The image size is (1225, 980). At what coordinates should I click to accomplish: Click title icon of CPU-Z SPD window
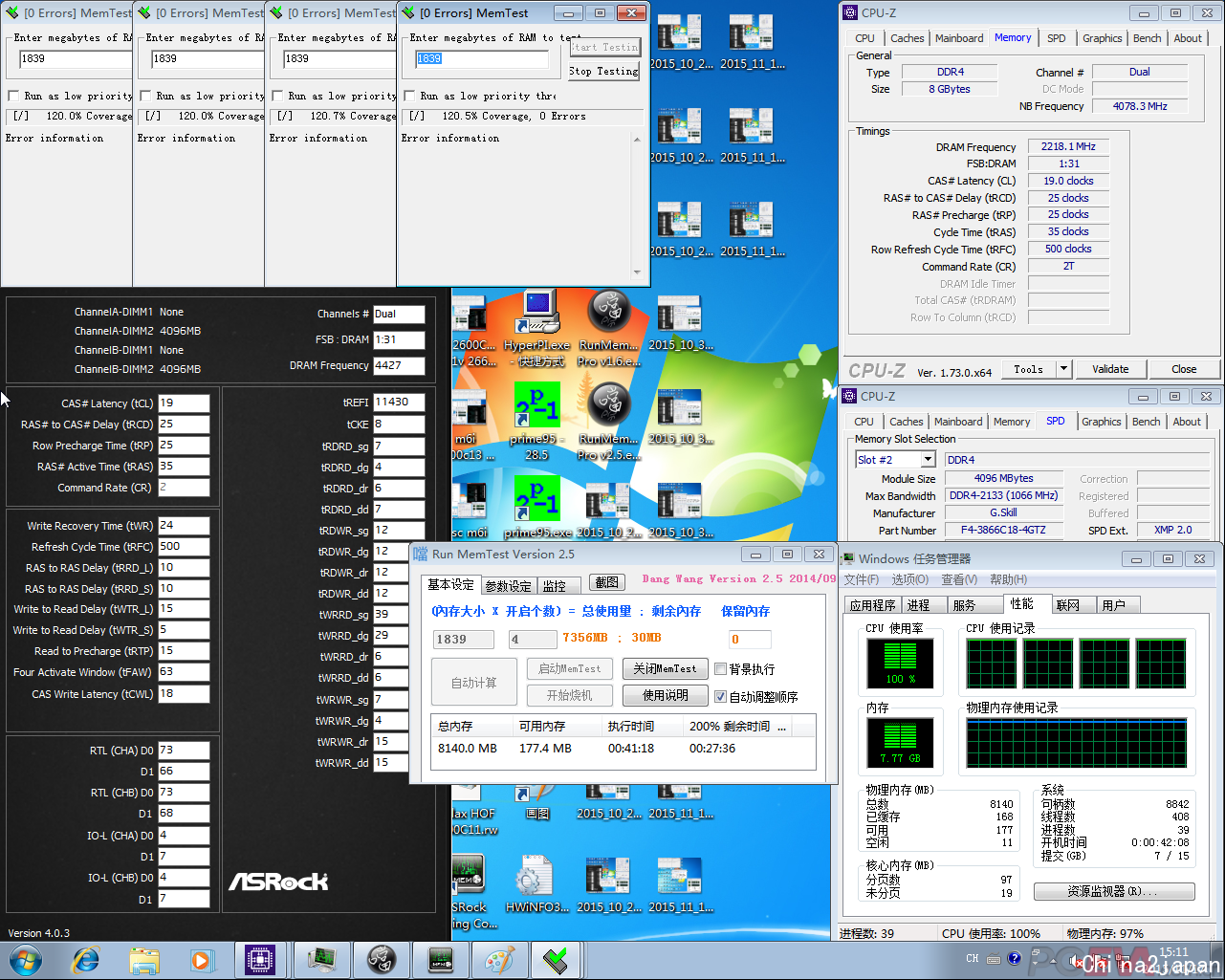849,396
